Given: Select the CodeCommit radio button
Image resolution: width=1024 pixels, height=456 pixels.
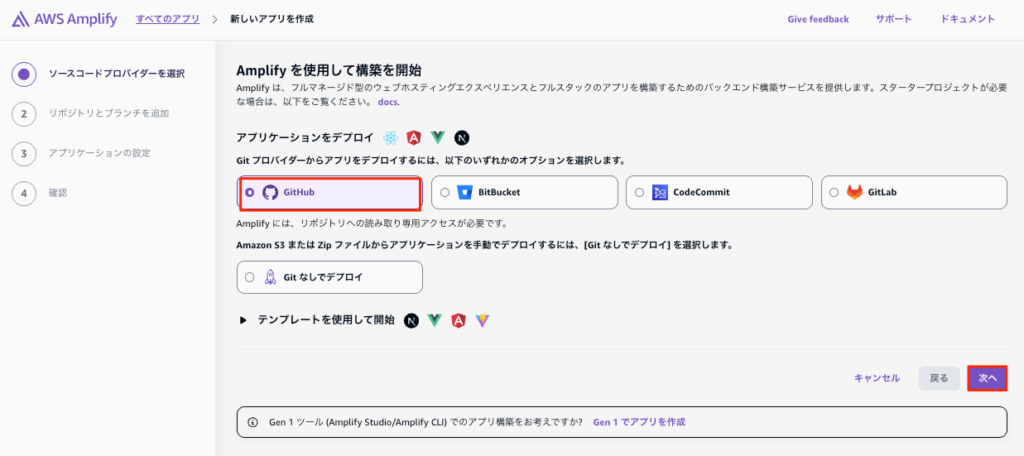Looking at the screenshot, I should (639, 192).
